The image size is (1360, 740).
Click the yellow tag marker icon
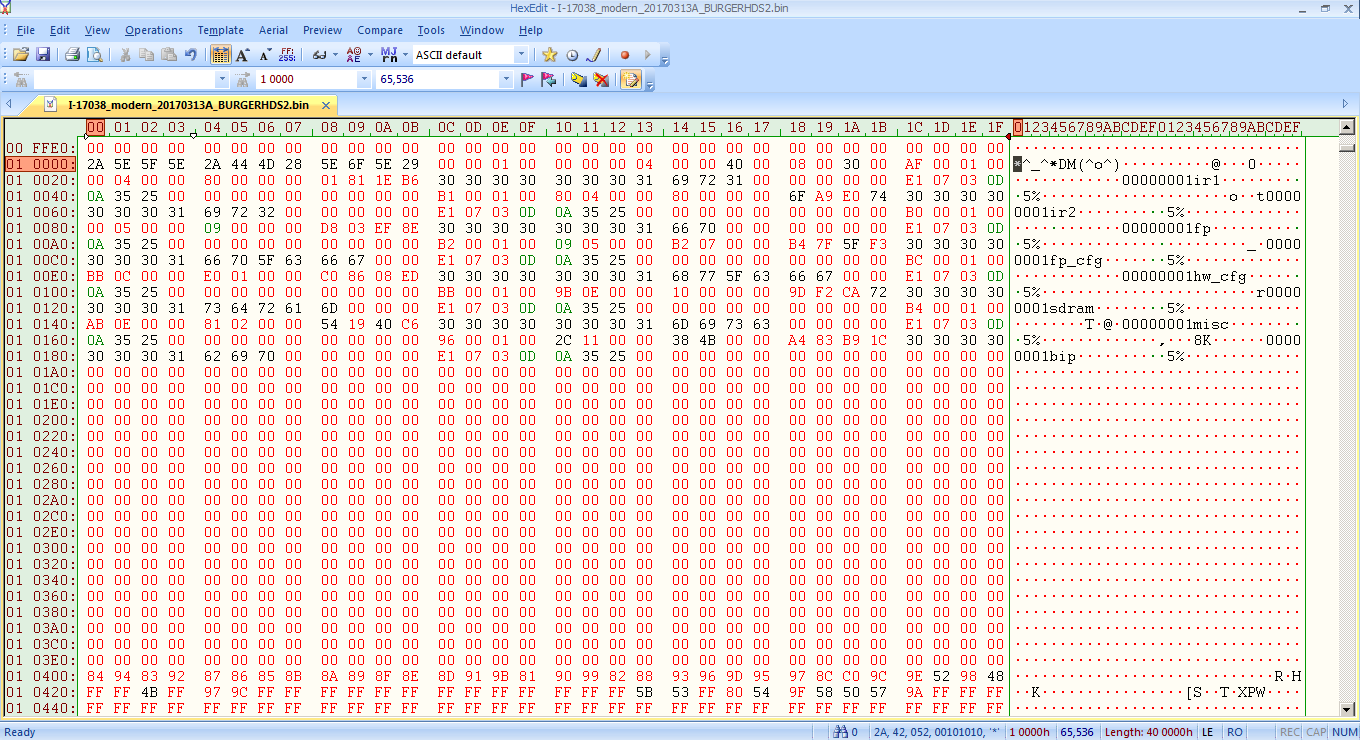click(578, 79)
